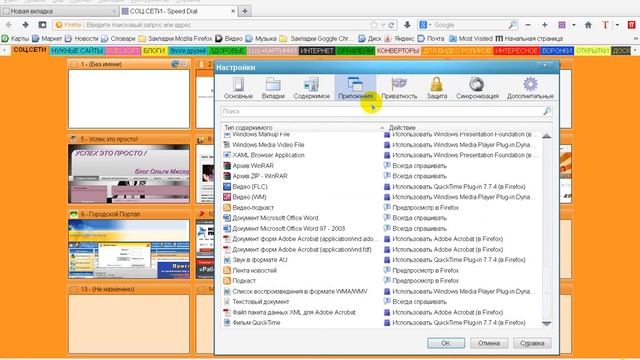Click the browser Forward arrow

[x=25, y=25]
